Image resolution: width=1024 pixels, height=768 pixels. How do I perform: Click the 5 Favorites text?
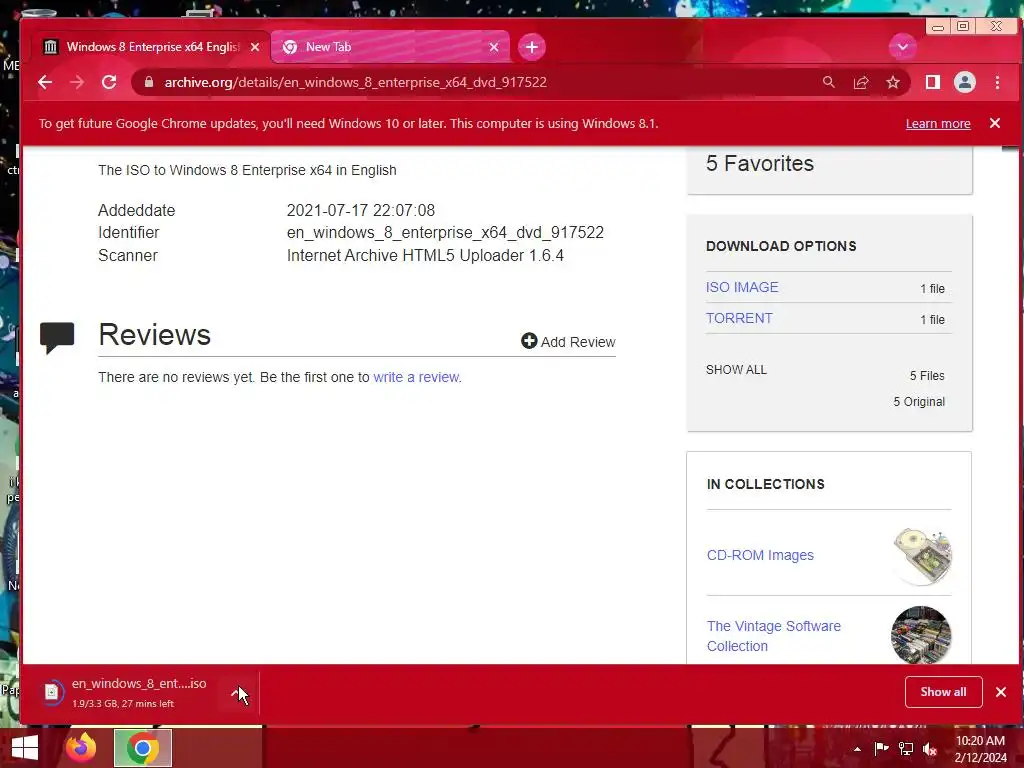tap(760, 163)
